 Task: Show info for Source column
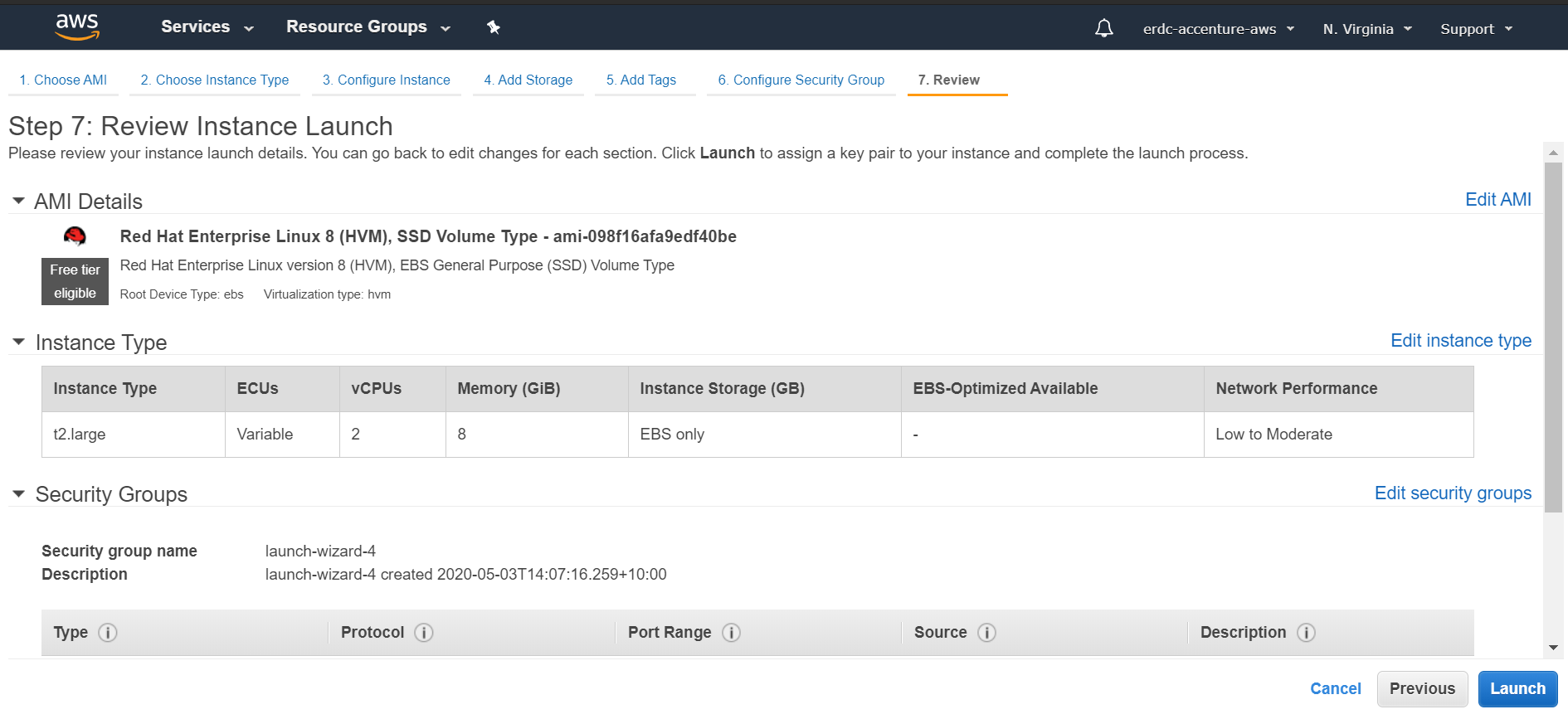(986, 633)
